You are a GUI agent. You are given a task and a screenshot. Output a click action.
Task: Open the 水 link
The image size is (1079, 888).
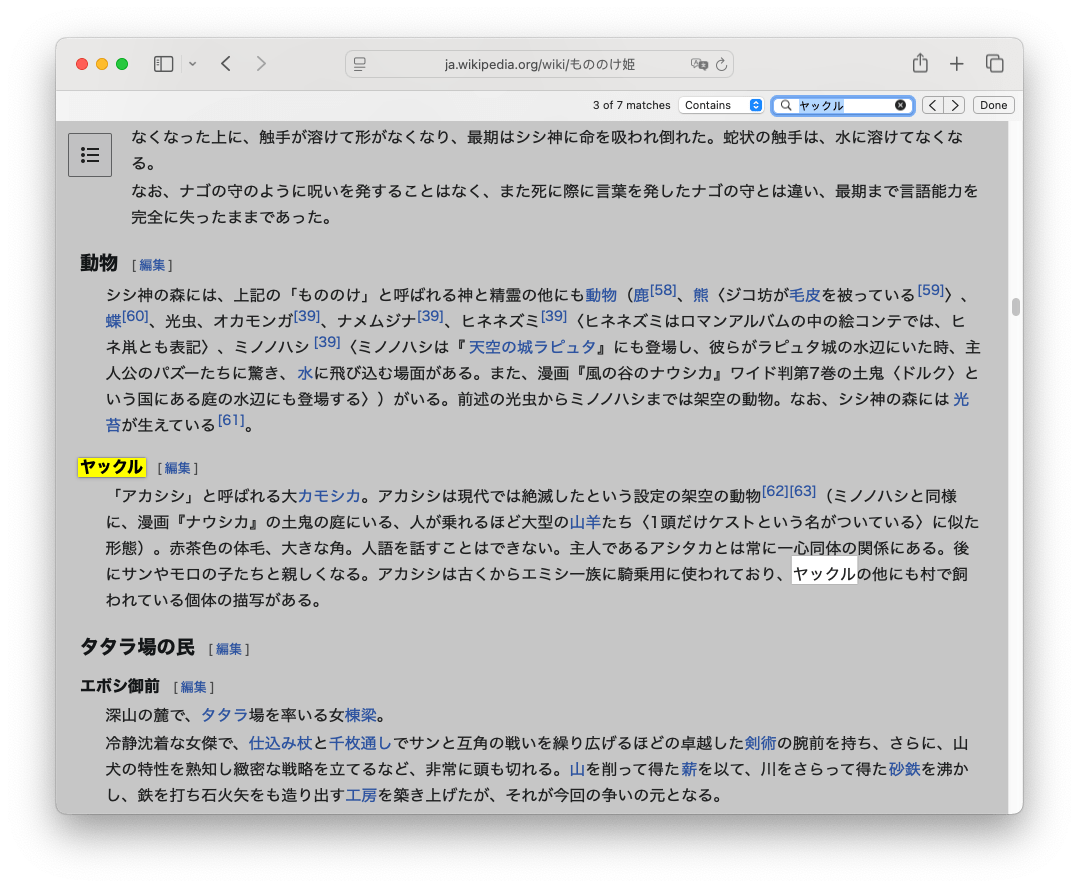tap(305, 373)
